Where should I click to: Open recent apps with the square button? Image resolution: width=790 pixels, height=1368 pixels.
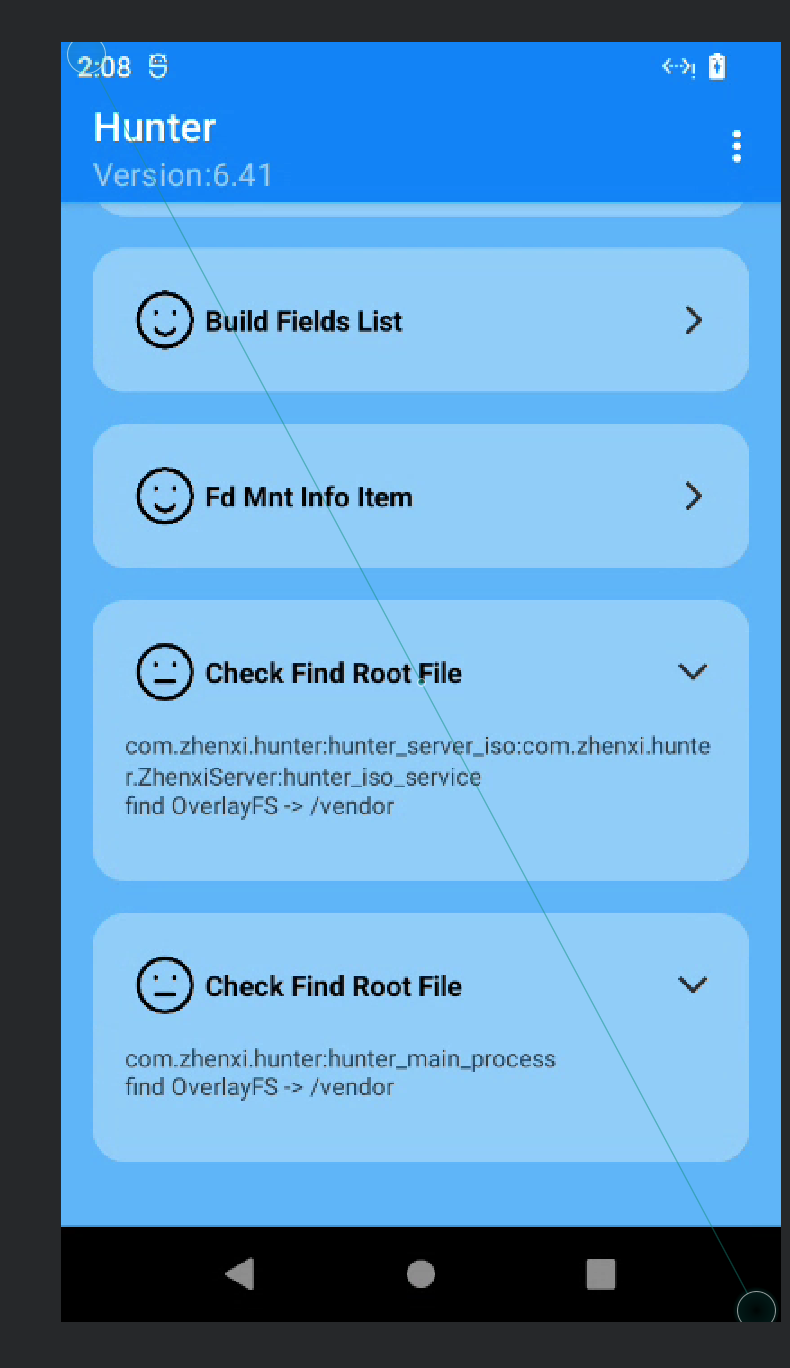click(600, 1273)
